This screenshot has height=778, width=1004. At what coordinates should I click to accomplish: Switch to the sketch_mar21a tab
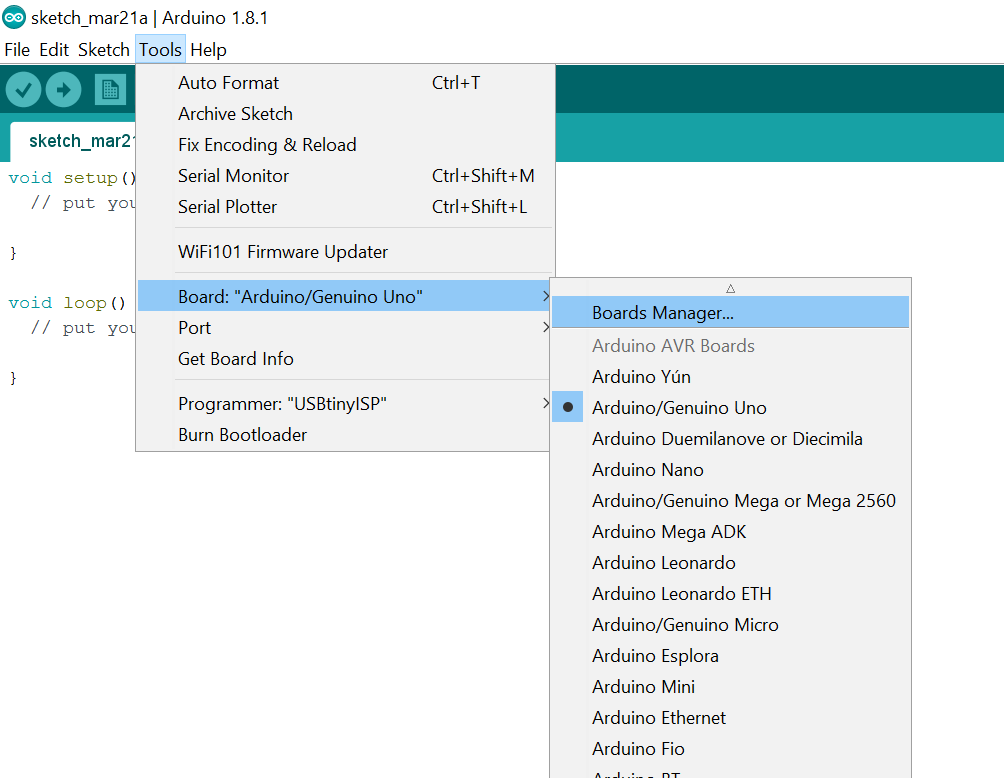(x=74, y=141)
